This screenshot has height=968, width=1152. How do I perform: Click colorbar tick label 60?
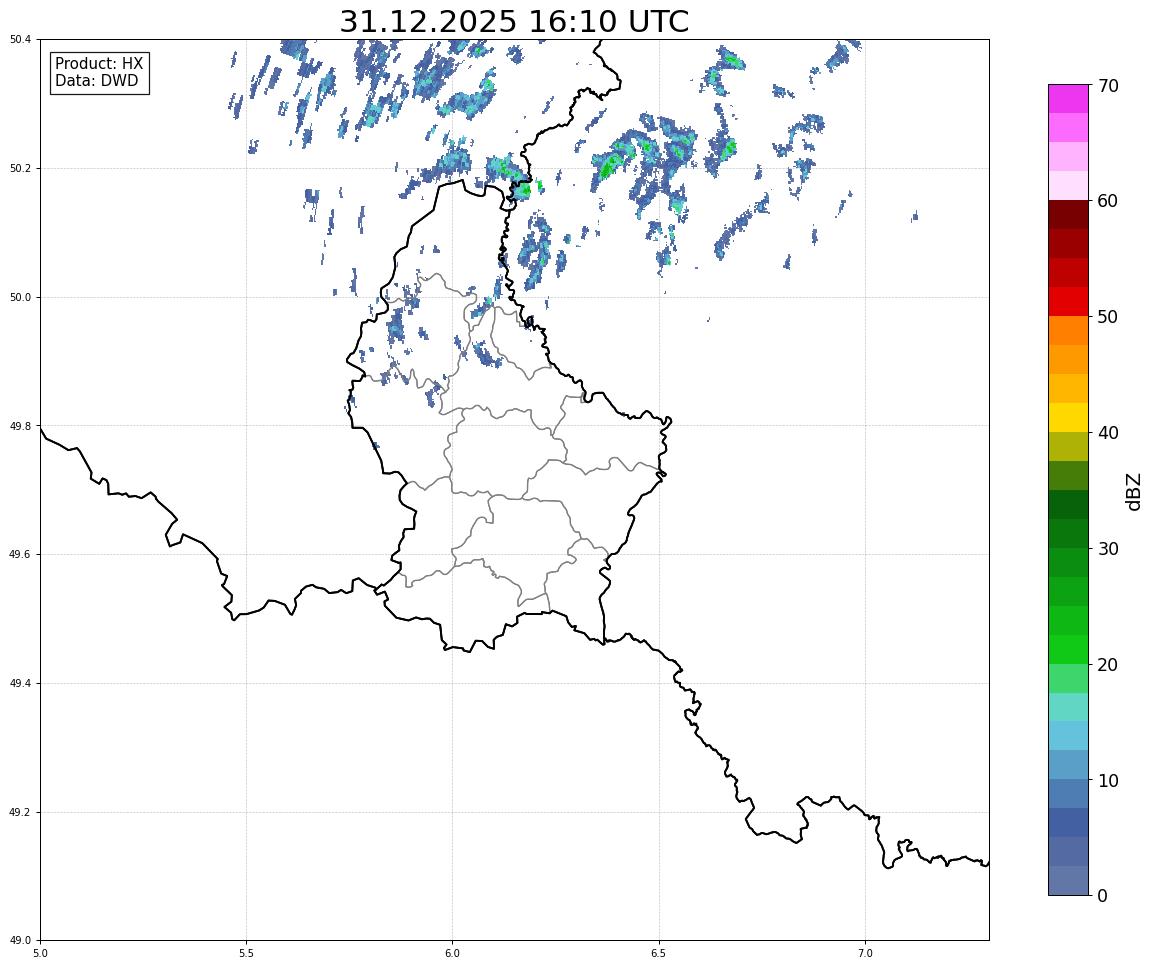1108,201
